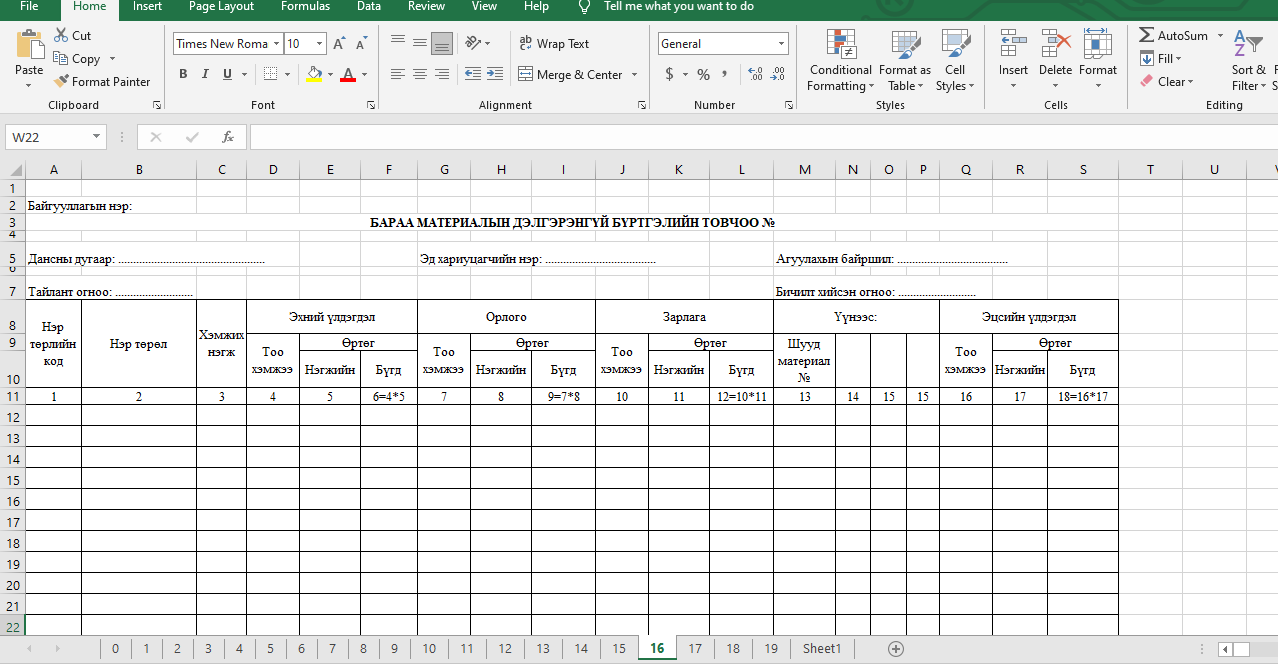Switch to the Page Layout ribbon tab
Screen dimensions: 1278x664
tap(221, 7)
